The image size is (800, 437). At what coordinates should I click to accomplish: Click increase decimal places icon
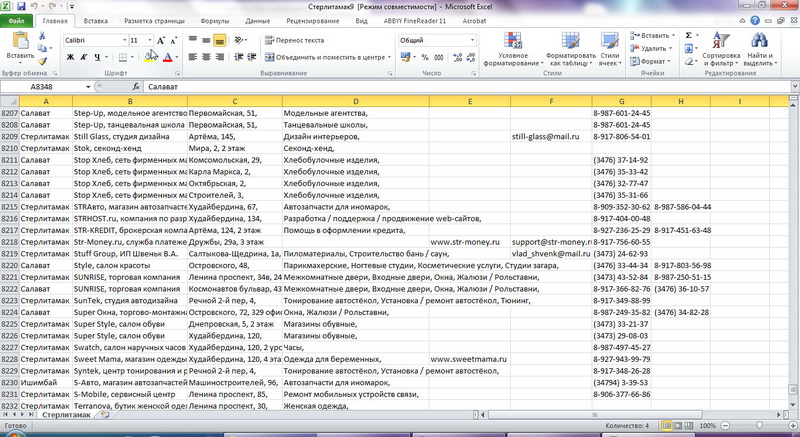pyautogui.click(x=458, y=57)
